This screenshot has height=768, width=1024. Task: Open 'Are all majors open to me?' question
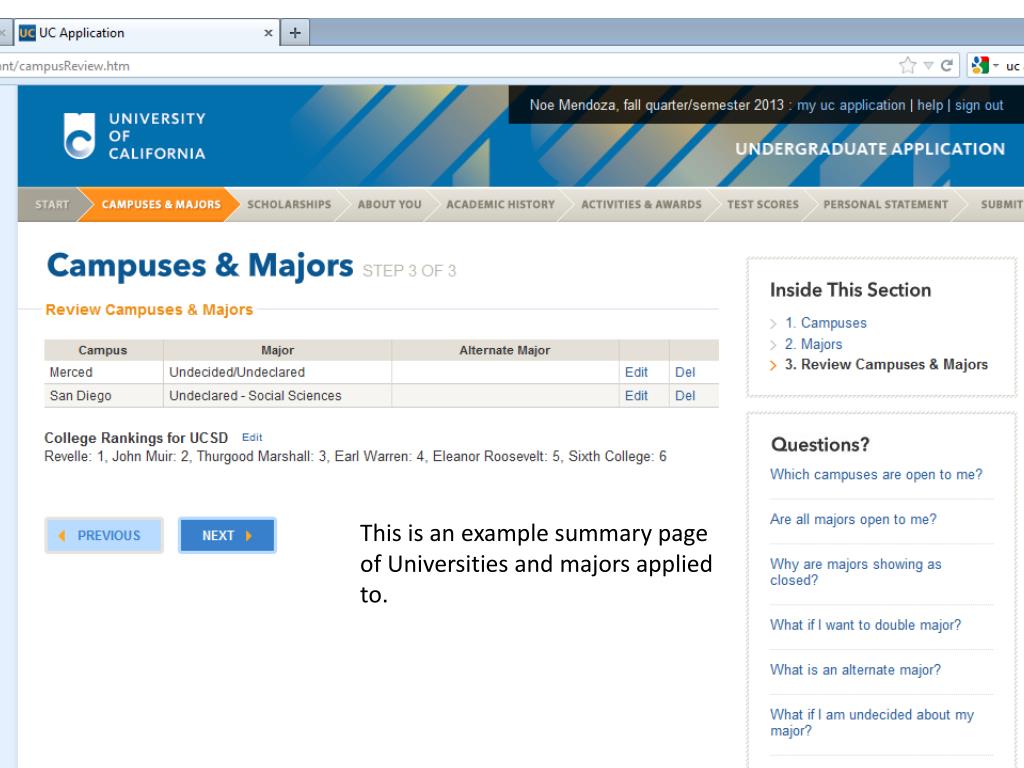coord(853,519)
